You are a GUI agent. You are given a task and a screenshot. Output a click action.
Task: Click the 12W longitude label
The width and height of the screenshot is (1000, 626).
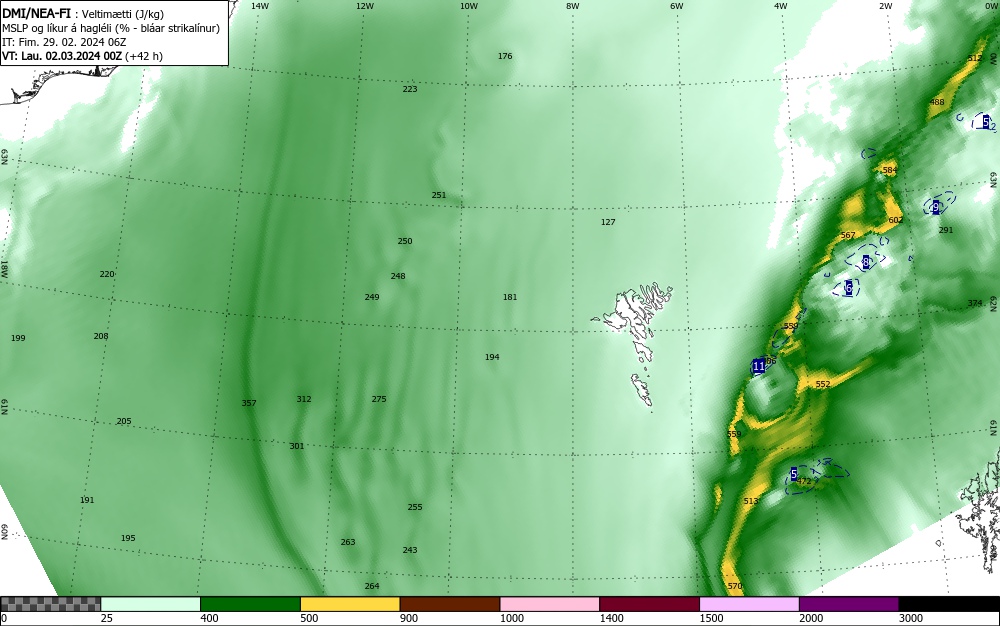364,6
